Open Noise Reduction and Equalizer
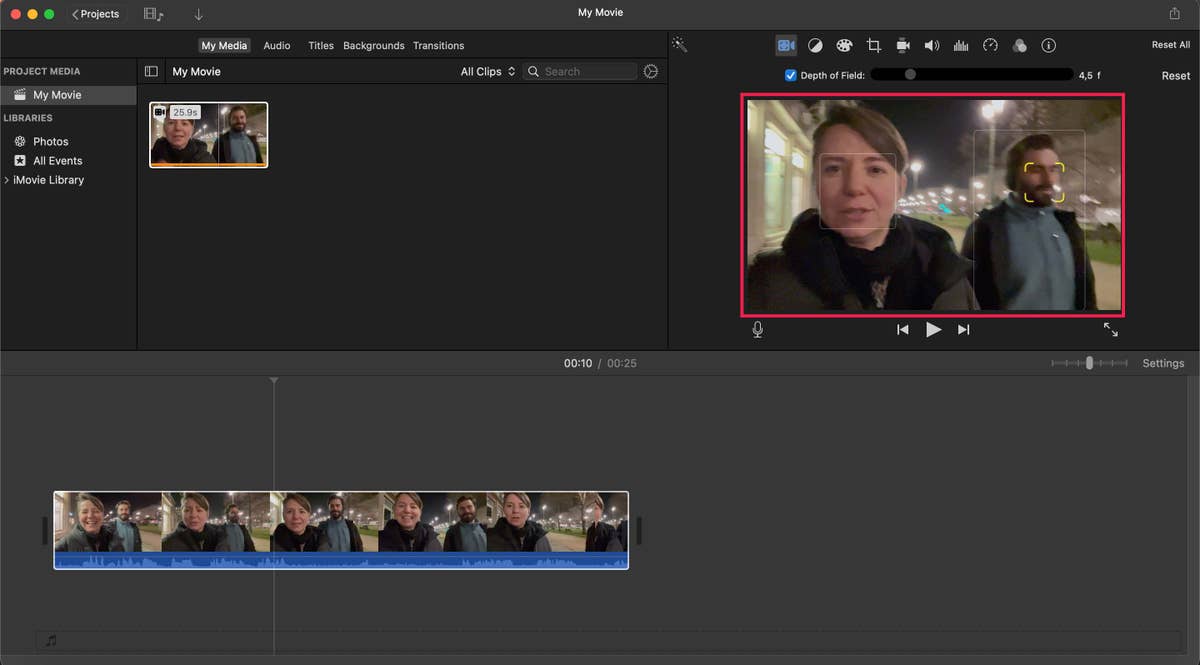 tap(961, 46)
